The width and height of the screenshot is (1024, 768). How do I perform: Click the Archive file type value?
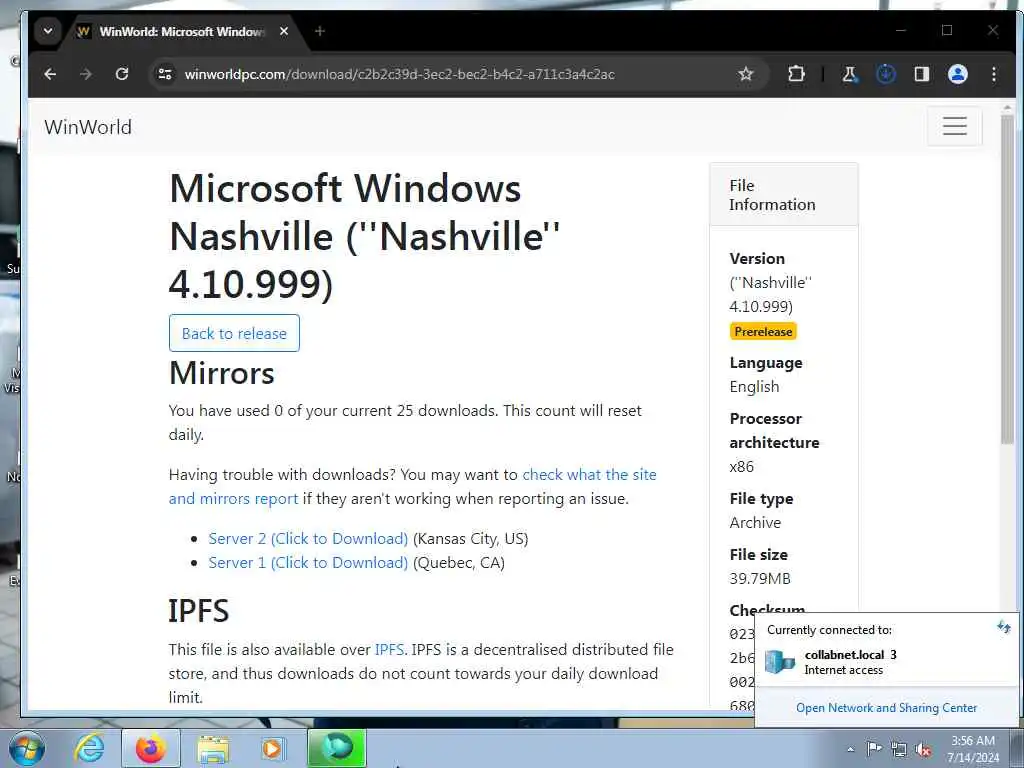click(755, 522)
